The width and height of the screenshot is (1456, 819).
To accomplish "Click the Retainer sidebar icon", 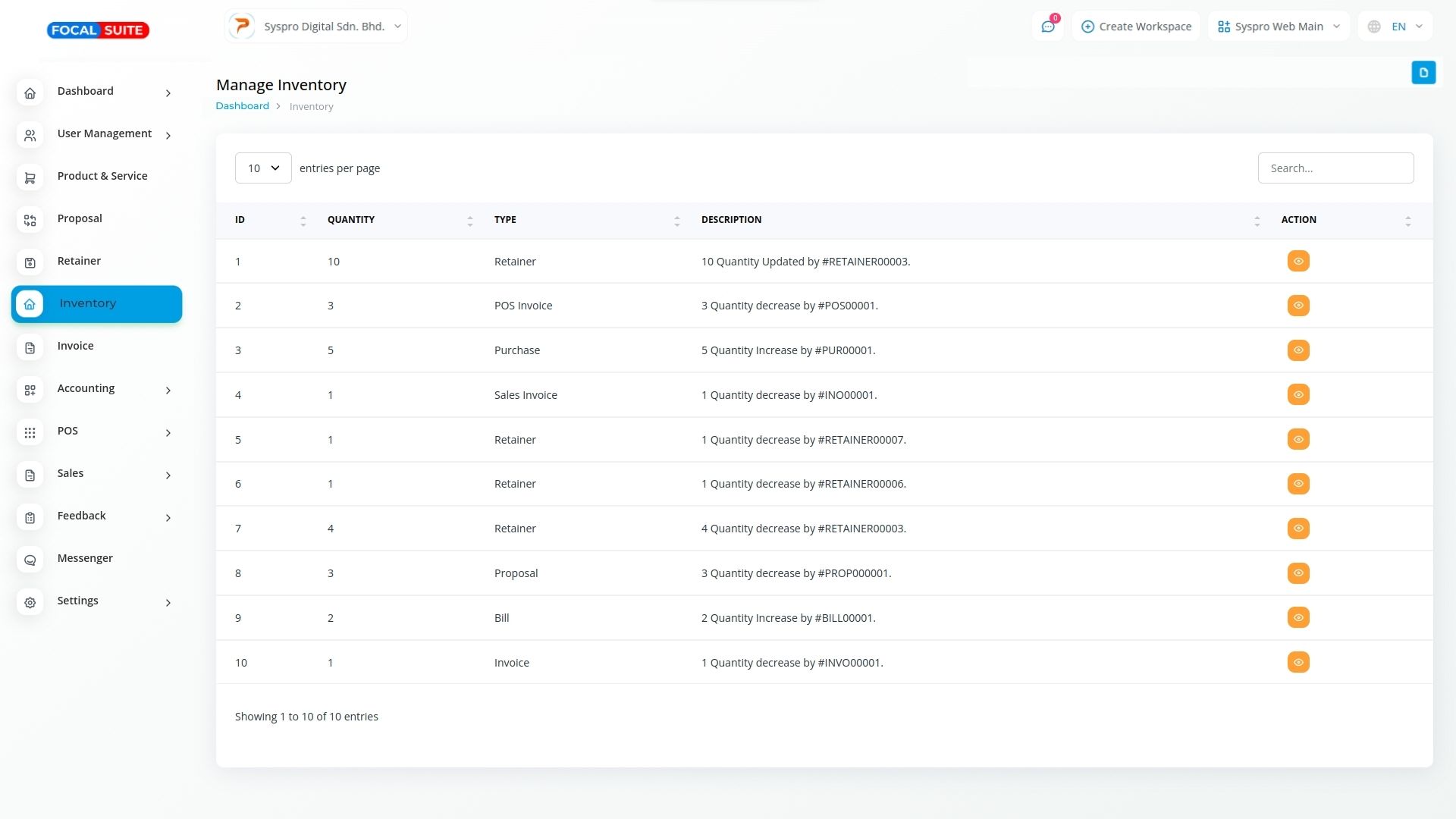I will [30, 263].
